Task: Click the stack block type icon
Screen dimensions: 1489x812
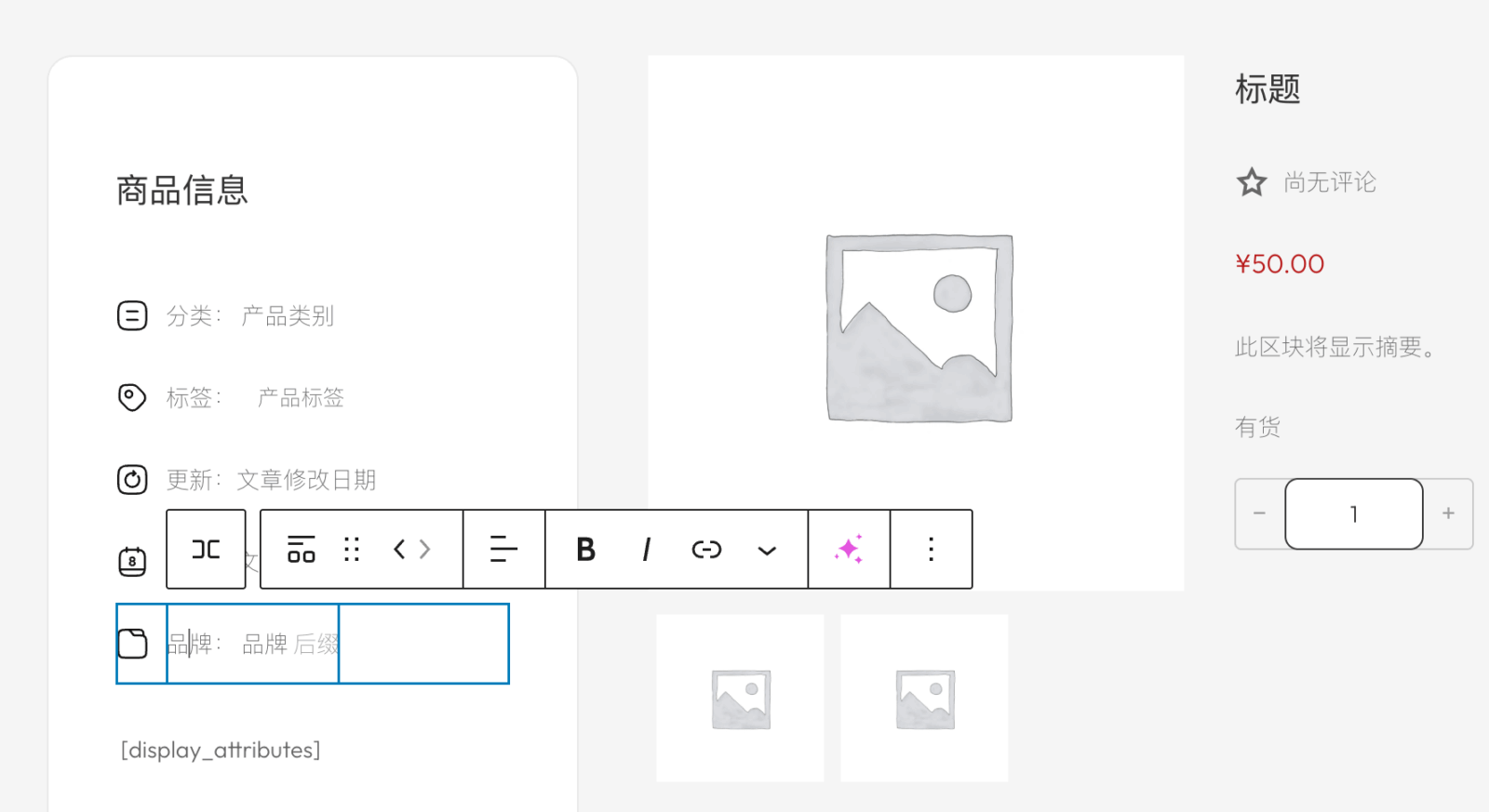Action: pyautogui.click(x=301, y=550)
